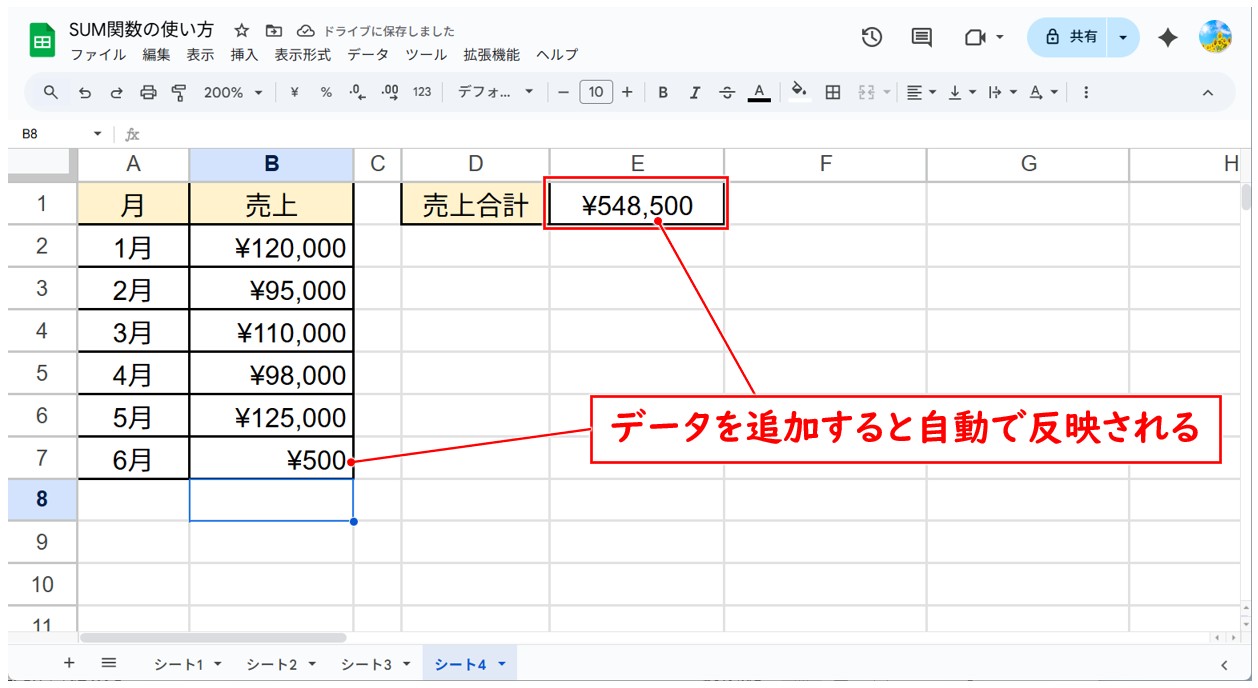
Task: Open version history clock icon
Action: tap(872, 37)
